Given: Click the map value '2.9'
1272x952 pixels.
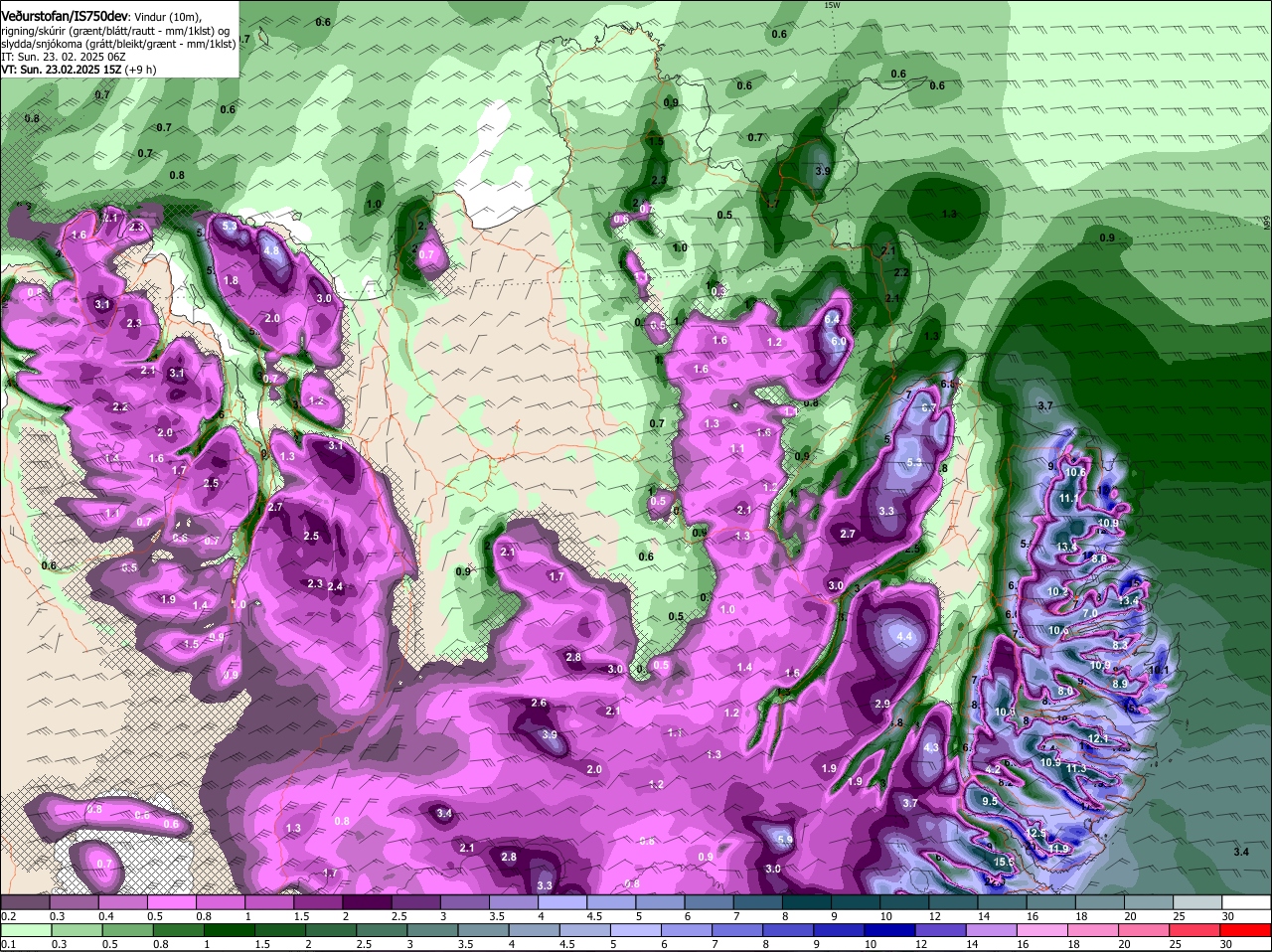Looking at the screenshot, I should click(x=882, y=704).
